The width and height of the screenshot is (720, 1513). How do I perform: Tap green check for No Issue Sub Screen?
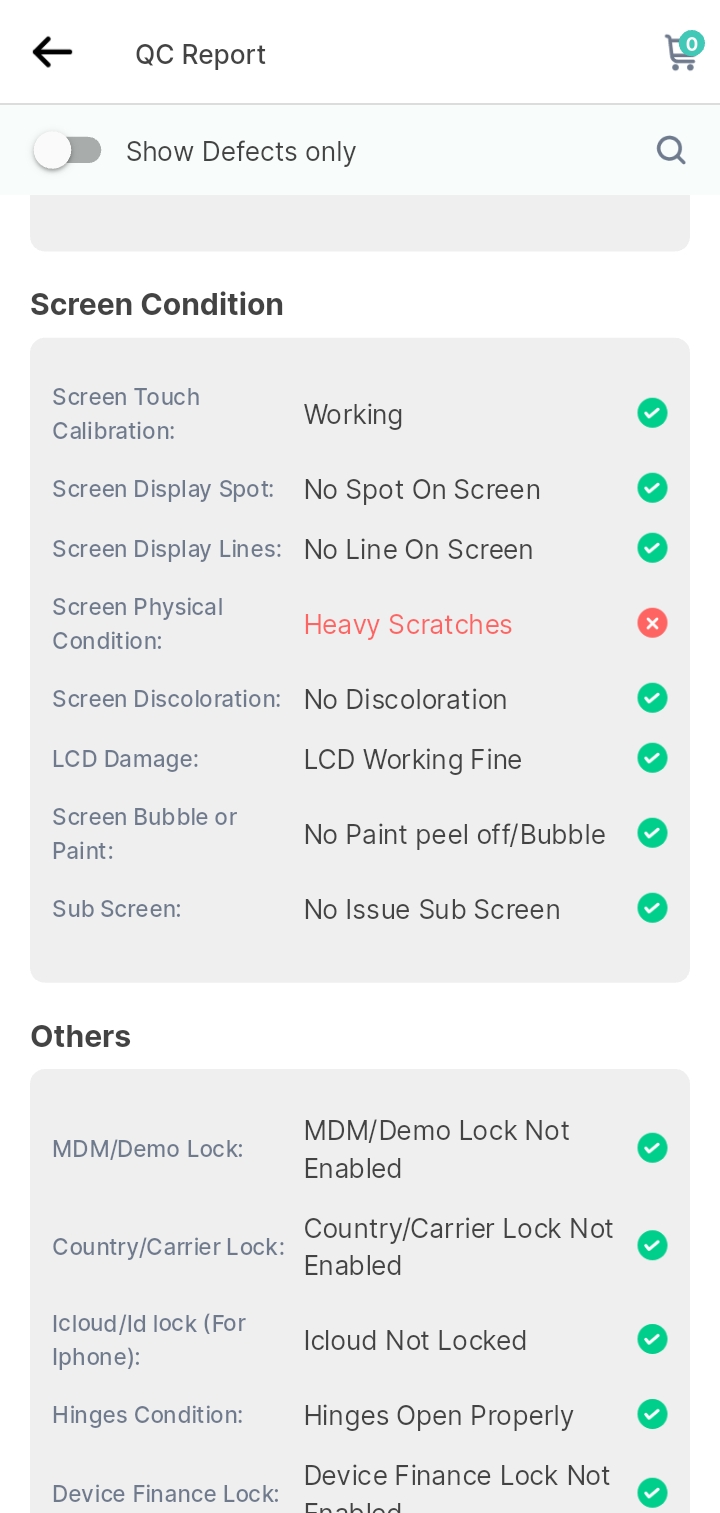point(652,908)
